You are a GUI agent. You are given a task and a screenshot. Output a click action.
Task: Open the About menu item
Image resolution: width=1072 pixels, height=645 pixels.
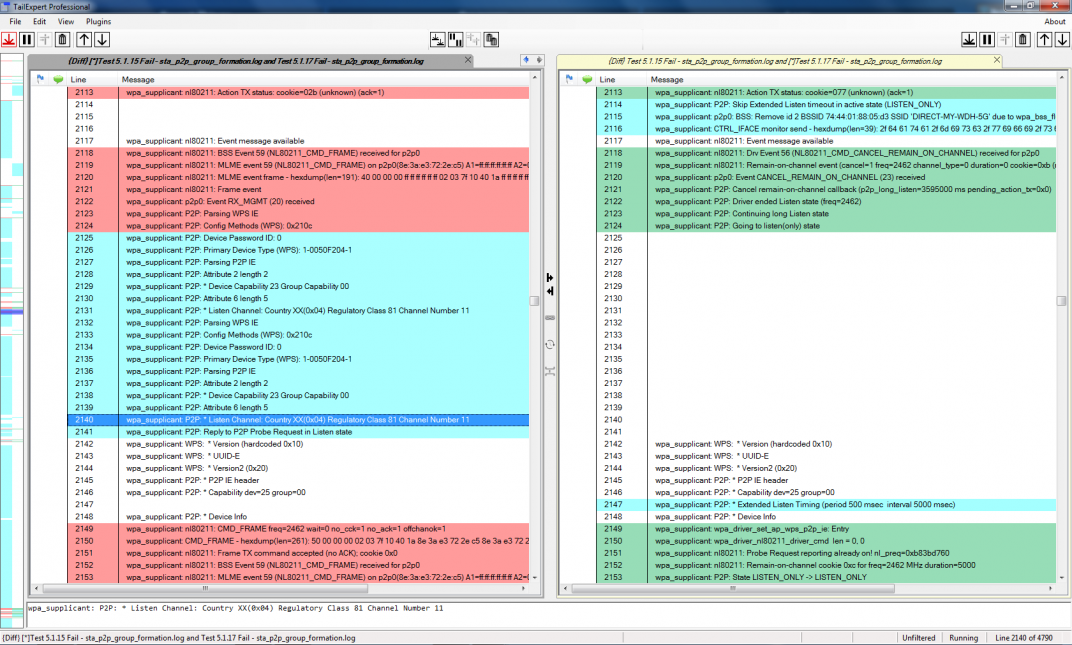1054,21
